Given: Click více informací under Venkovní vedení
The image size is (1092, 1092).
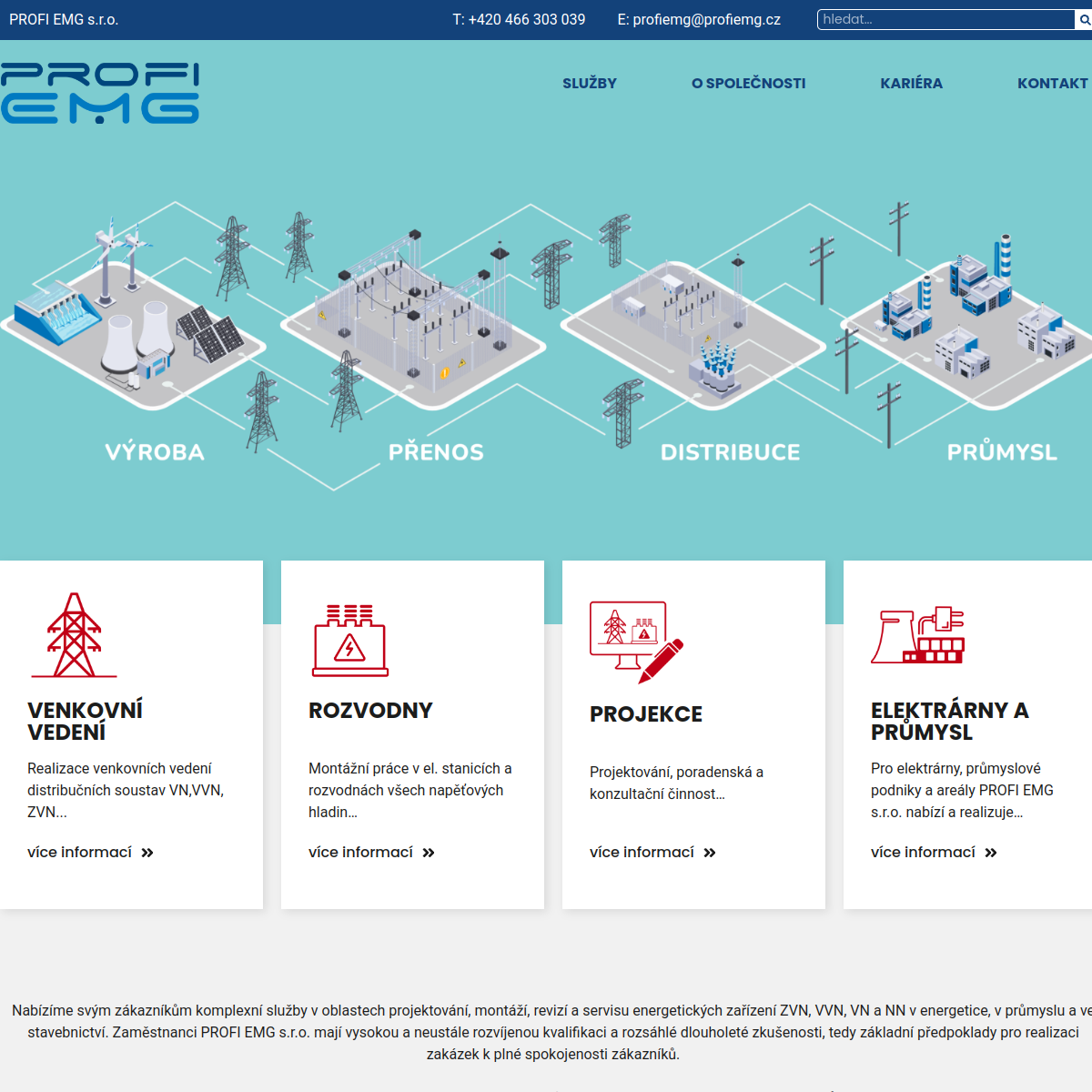Looking at the screenshot, I should 79,853.
